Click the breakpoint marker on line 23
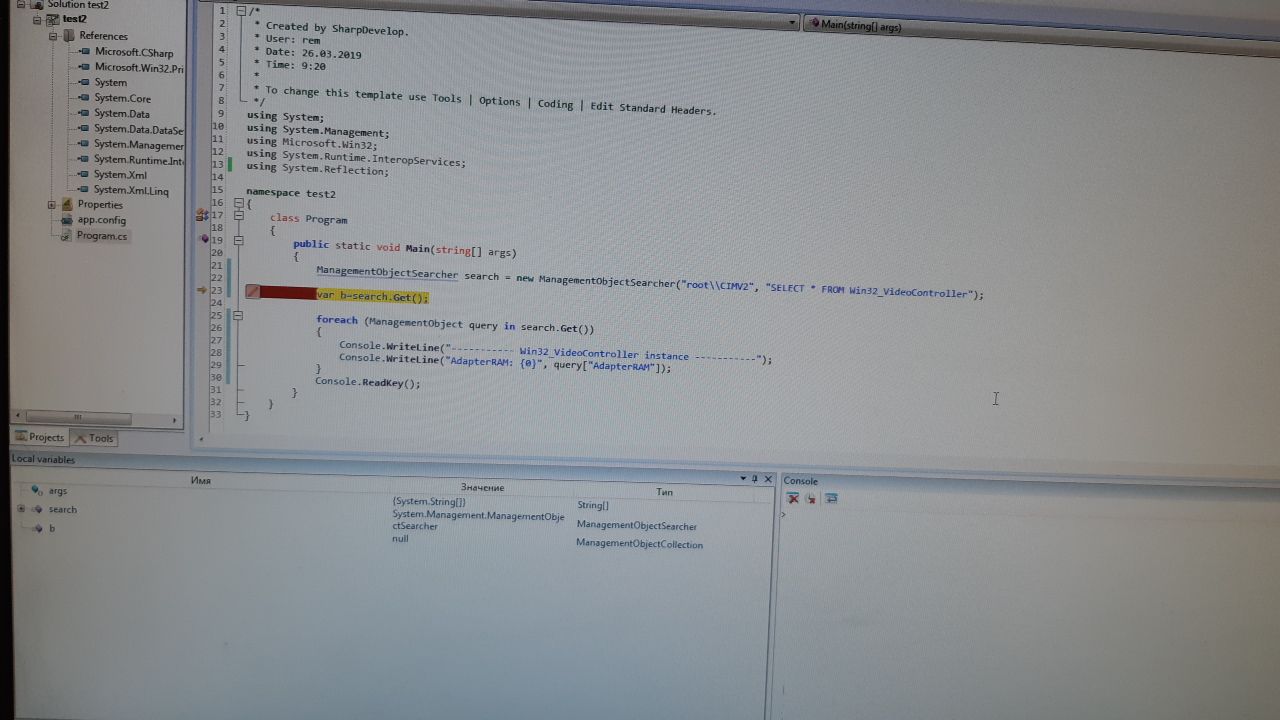 253,292
